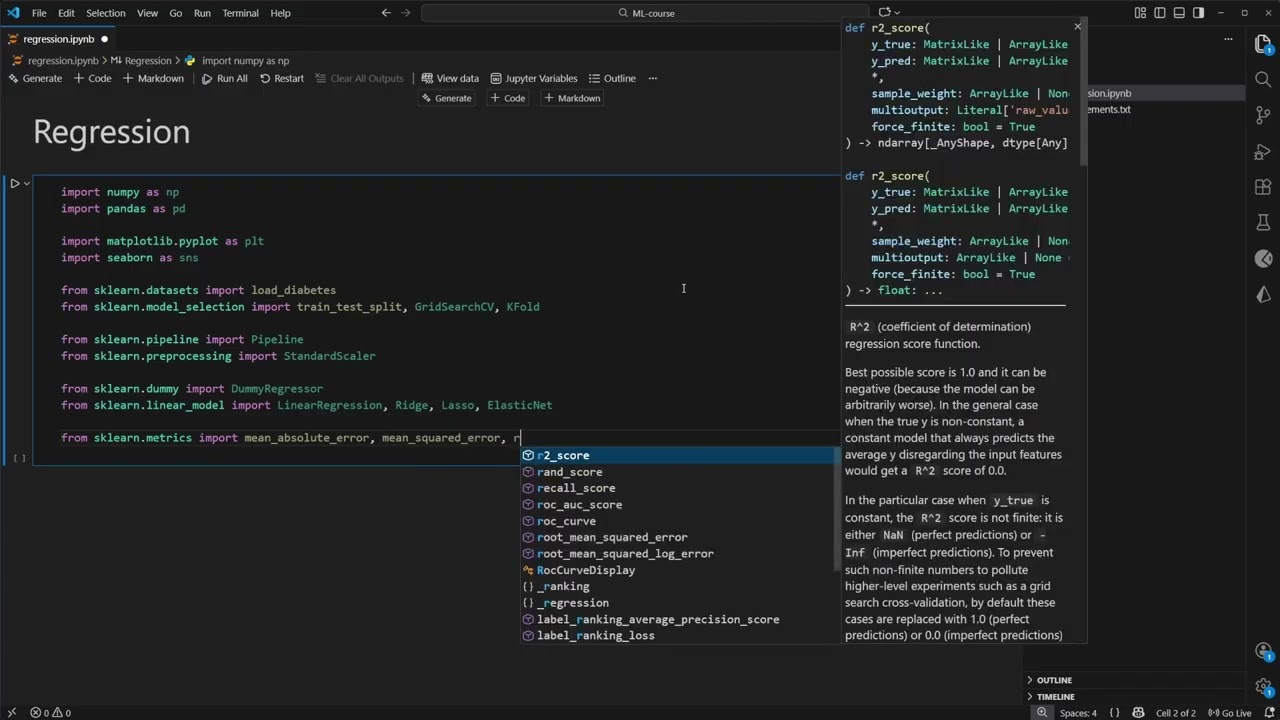Image resolution: width=1280 pixels, height=720 pixels.
Task: Expand the TIMELINE section
Action: pos(1055,696)
